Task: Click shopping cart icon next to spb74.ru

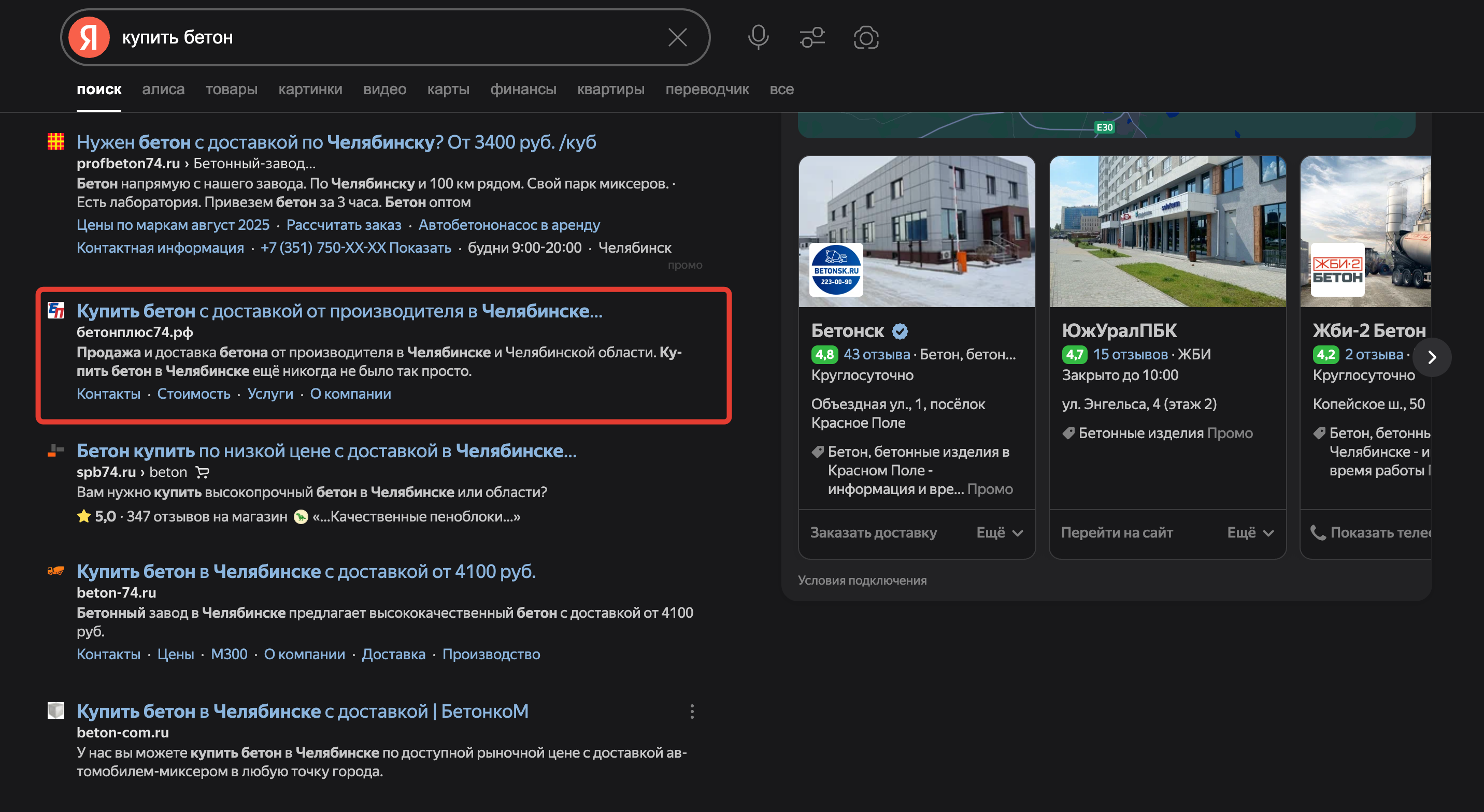Action: (x=202, y=472)
